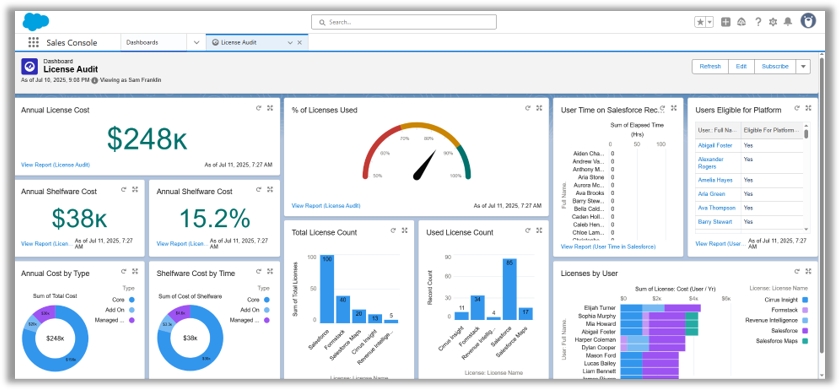Refresh the Users Eligible for Platform widget

[797, 108]
